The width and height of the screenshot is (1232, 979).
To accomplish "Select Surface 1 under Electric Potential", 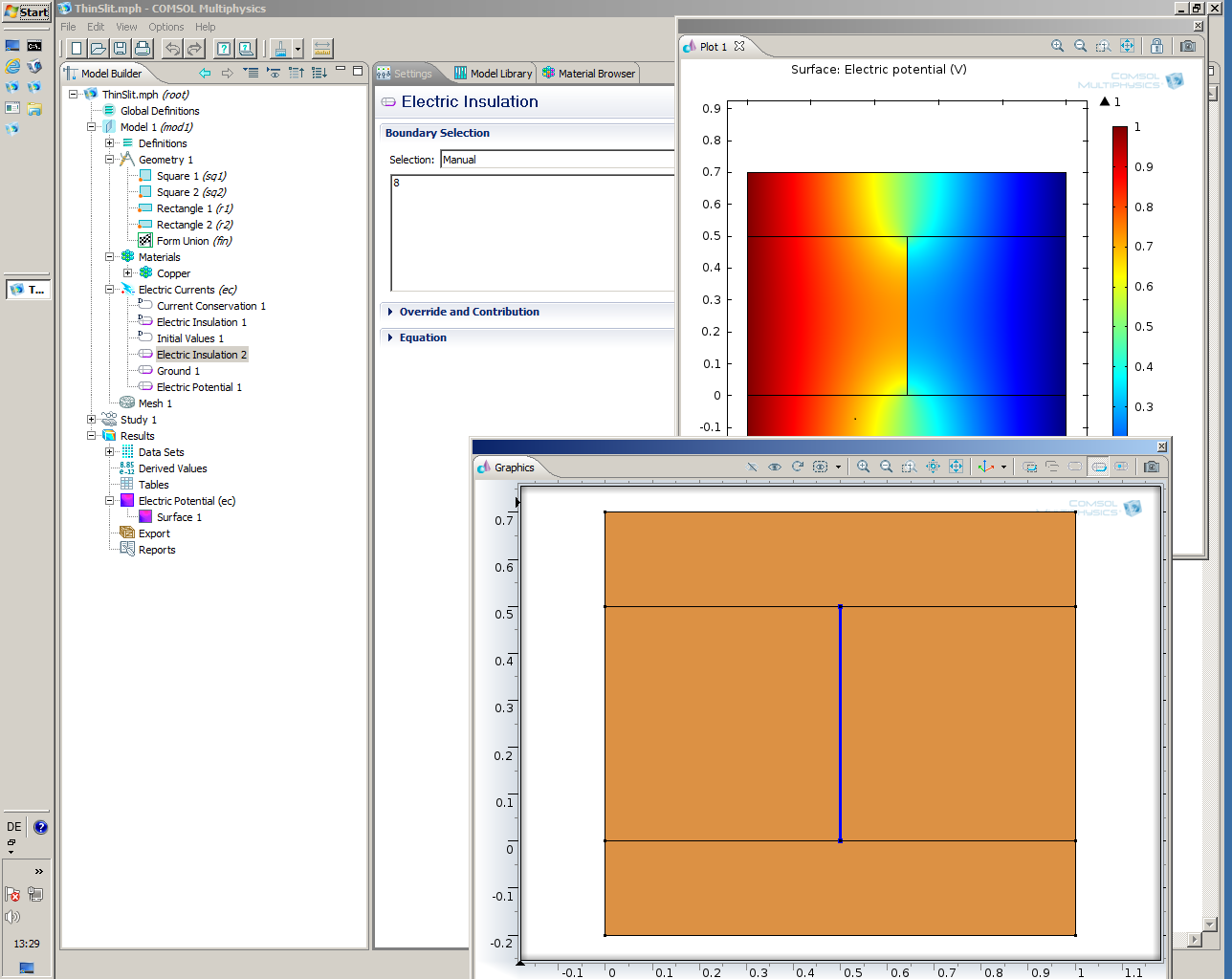I will point(179,517).
